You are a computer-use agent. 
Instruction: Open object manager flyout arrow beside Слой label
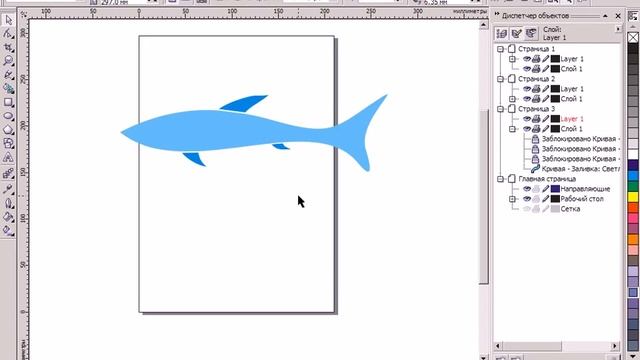point(618,29)
